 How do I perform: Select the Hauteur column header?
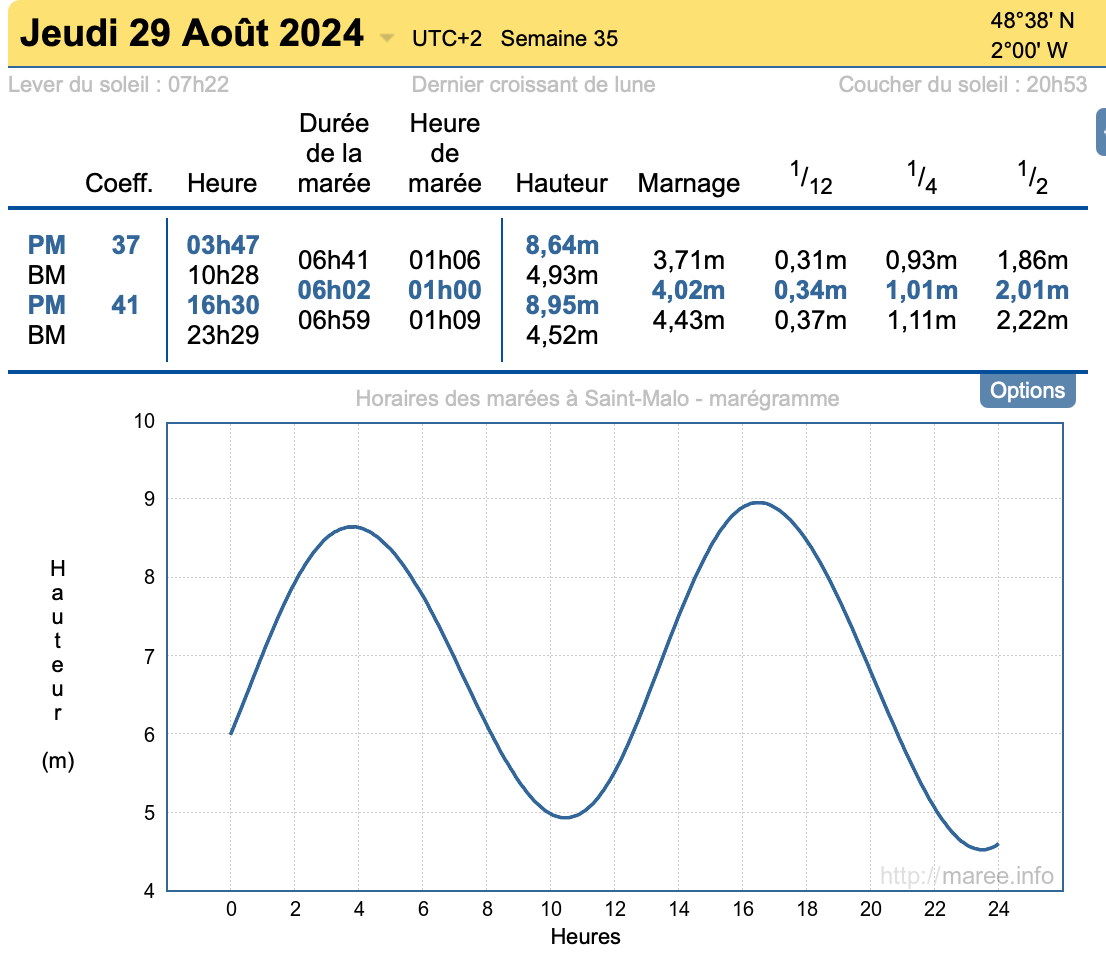(561, 184)
